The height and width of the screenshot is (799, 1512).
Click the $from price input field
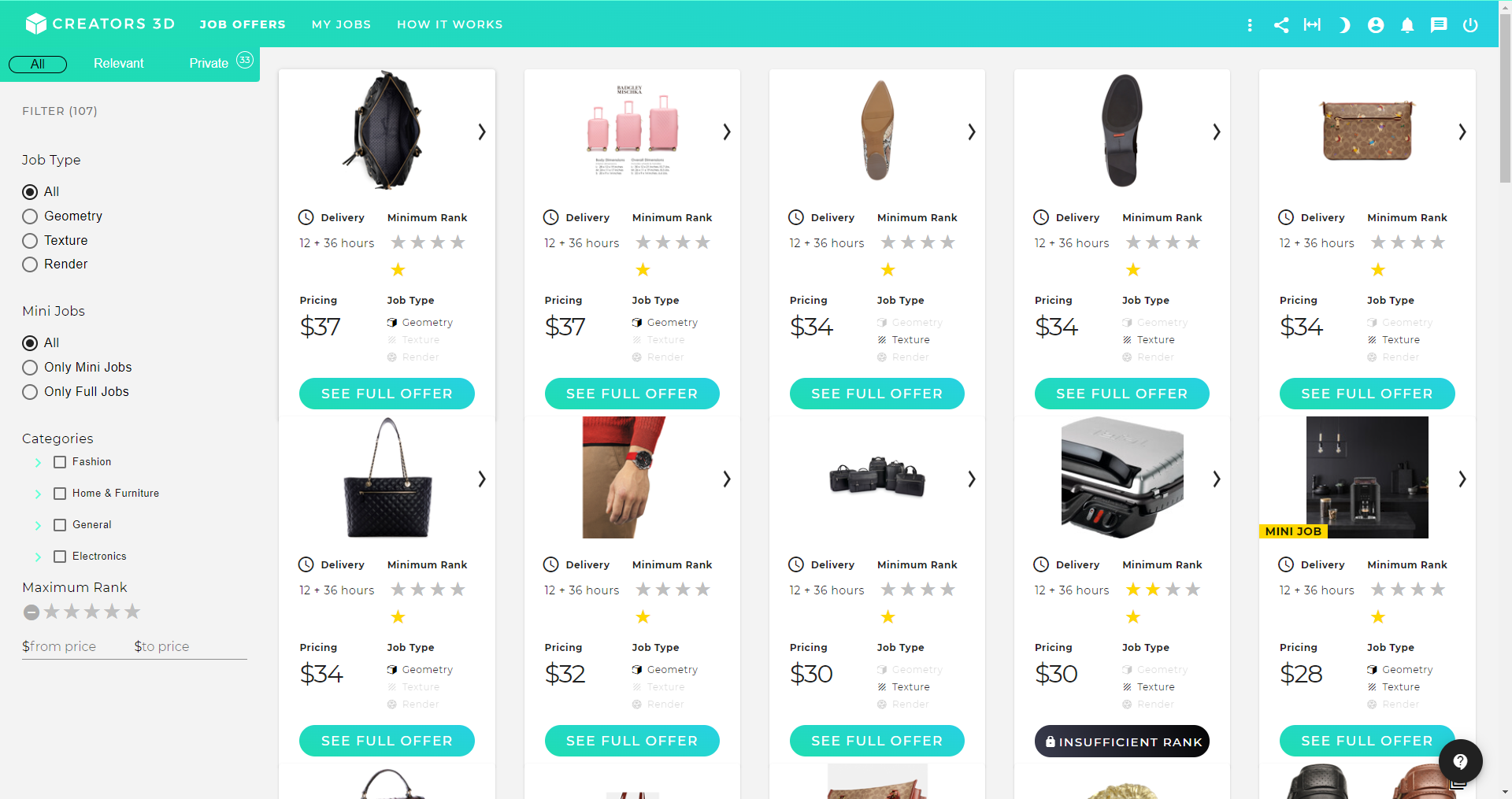pos(72,646)
